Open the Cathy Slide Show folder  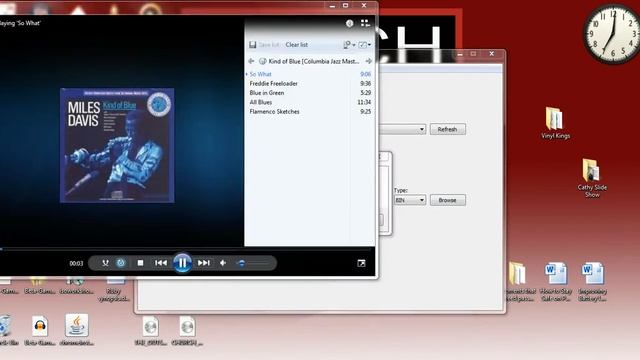(592, 178)
